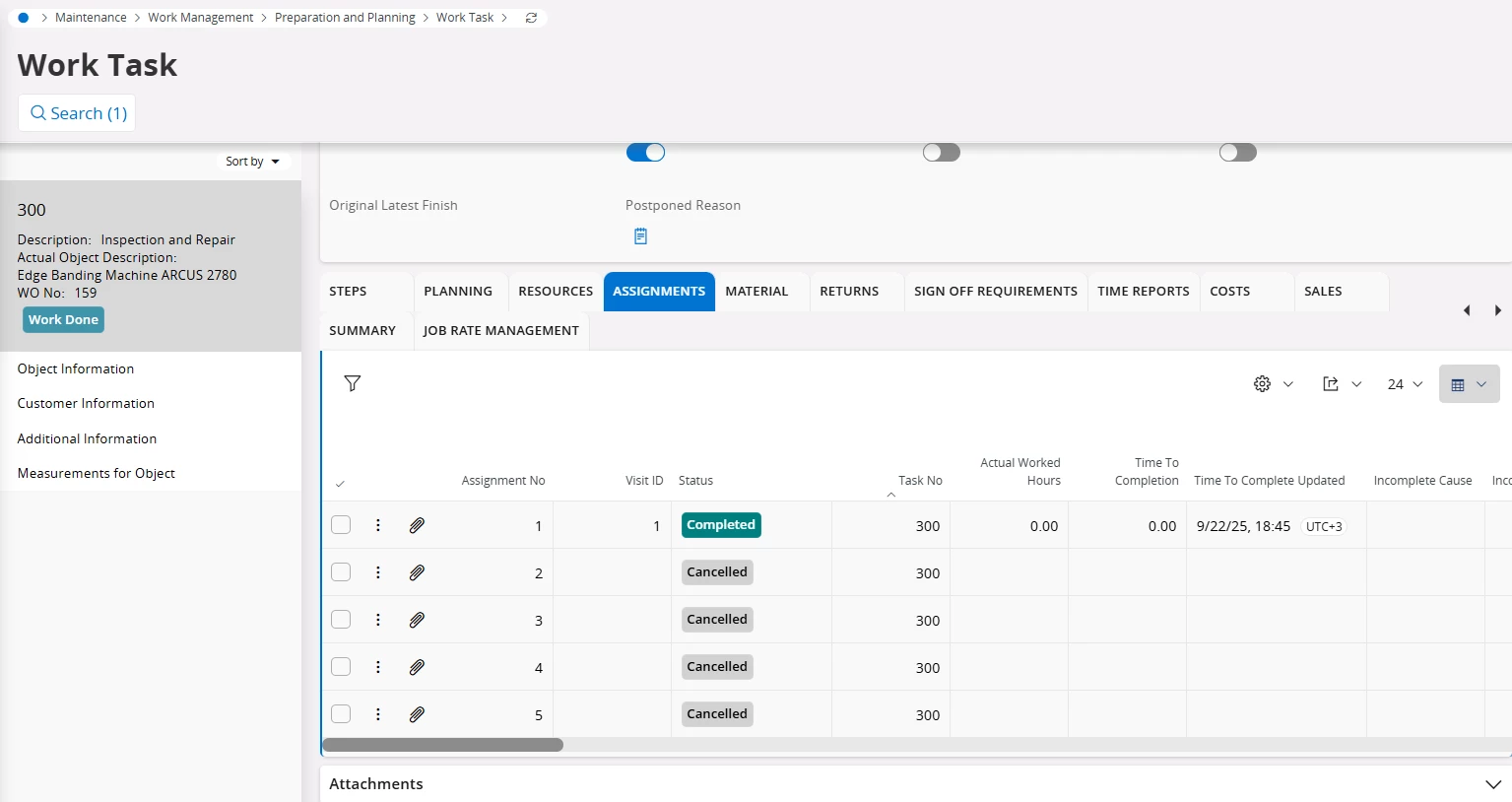Viewport: 1512px width, 802px height.
Task: Open the Postponed Reason note icon
Action: [x=640, y=236]
